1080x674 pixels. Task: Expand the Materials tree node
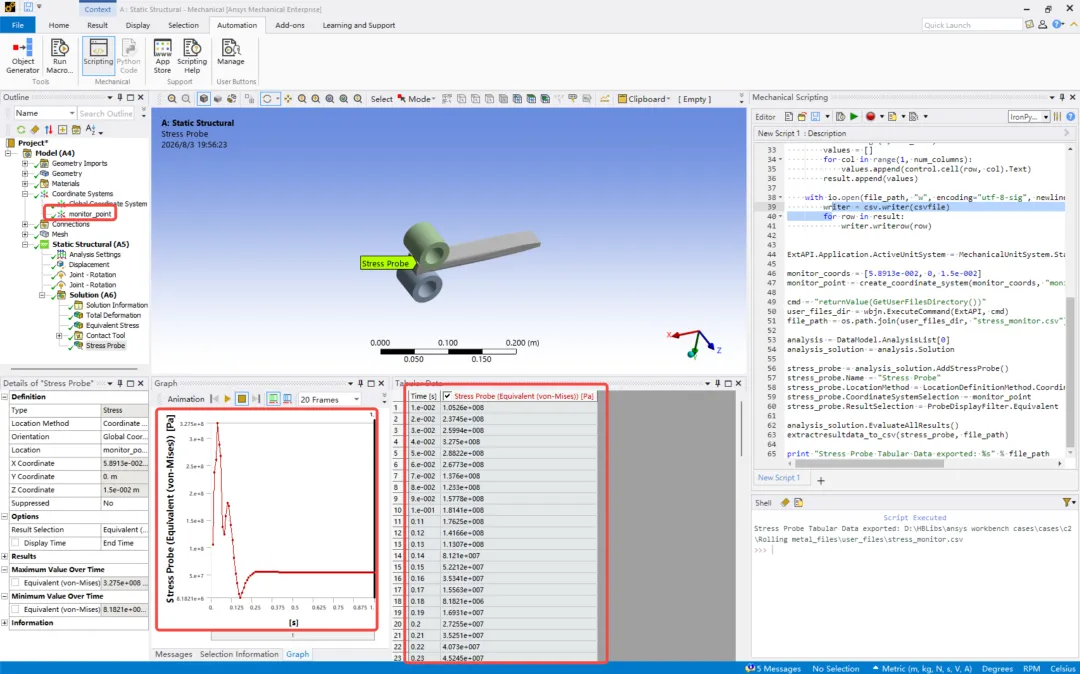tap(25, 183)
